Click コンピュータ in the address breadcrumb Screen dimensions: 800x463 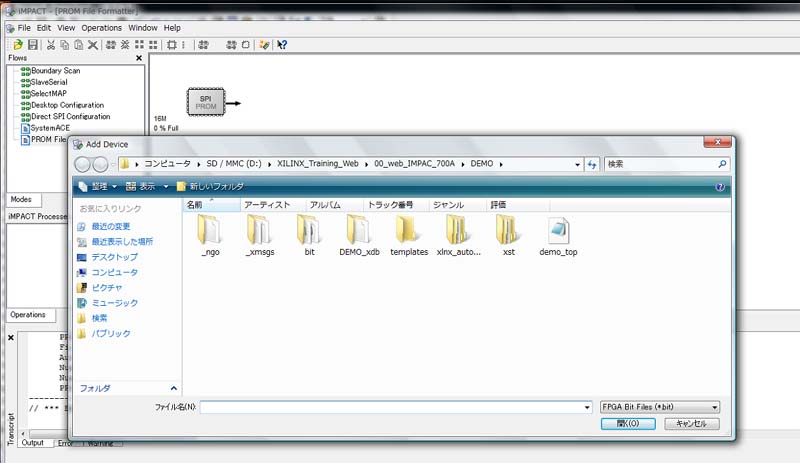(167, 164)
